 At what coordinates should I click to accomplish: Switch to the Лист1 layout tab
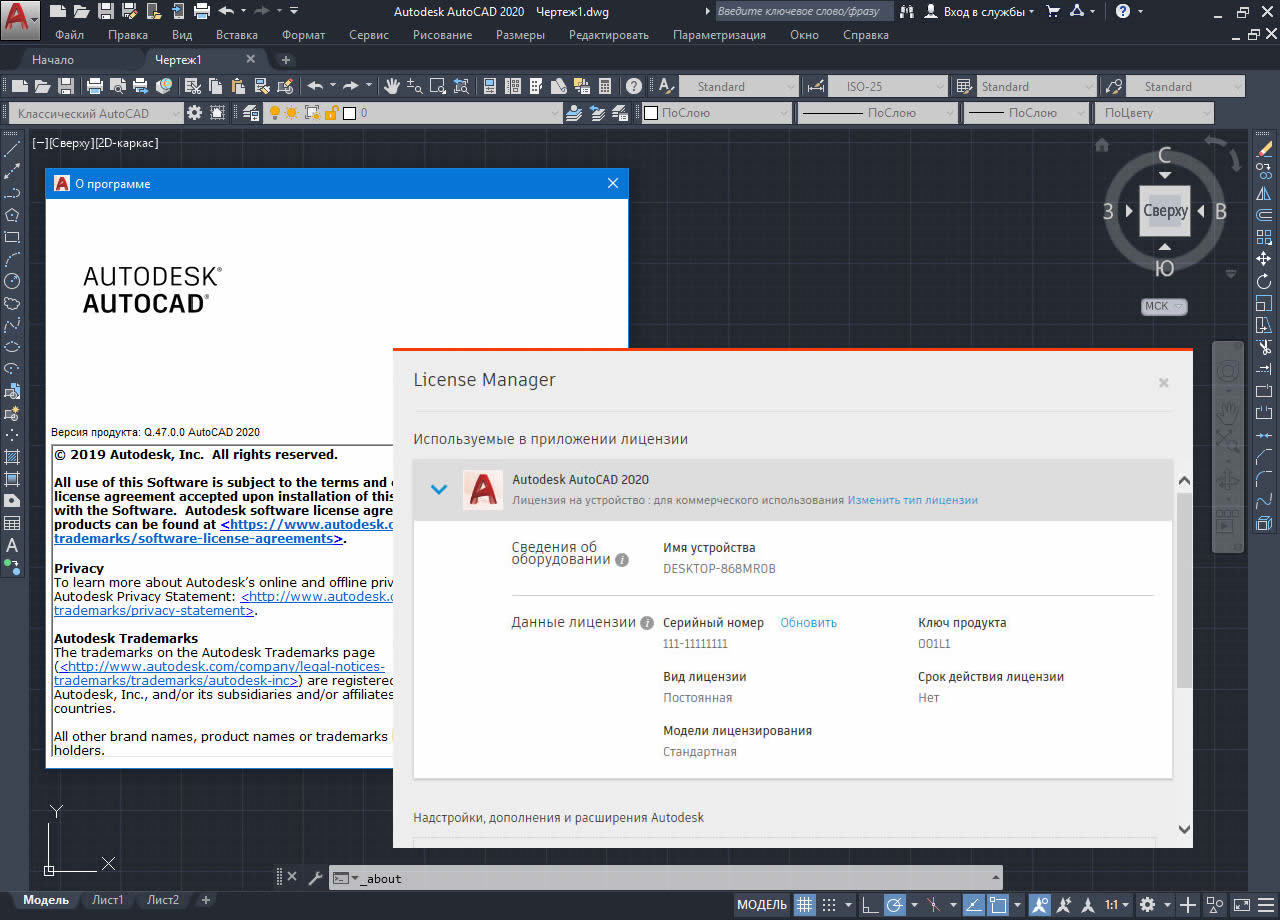(x=108, y=900)
